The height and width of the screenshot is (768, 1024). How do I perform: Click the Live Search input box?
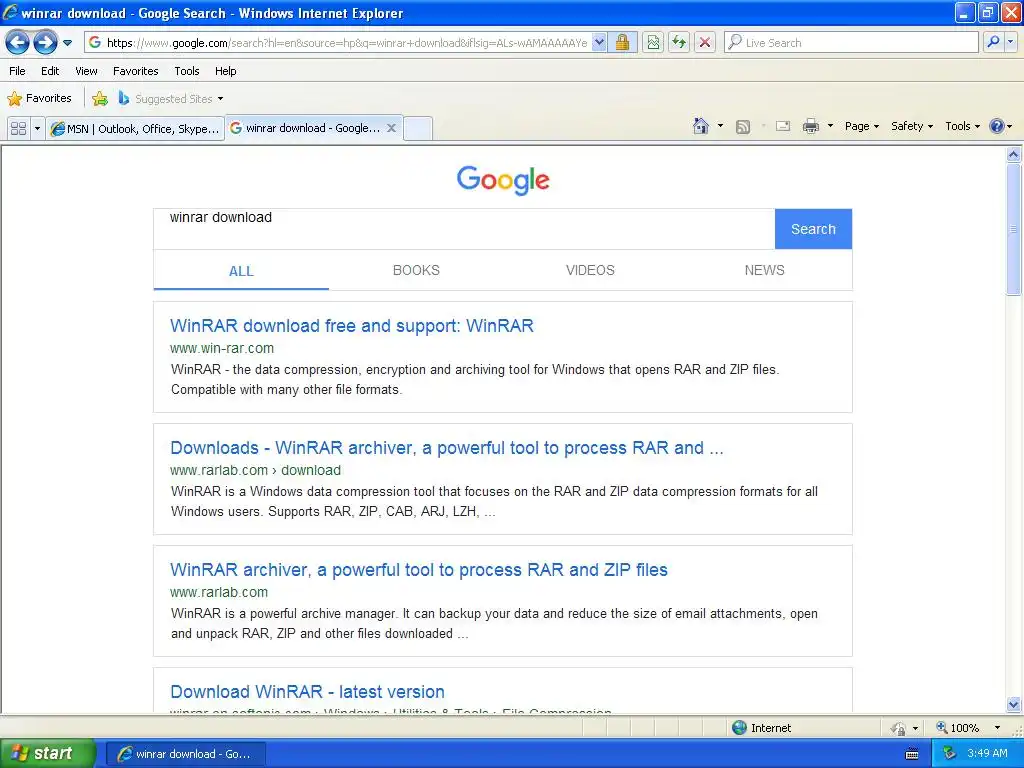tap(851, 42)
